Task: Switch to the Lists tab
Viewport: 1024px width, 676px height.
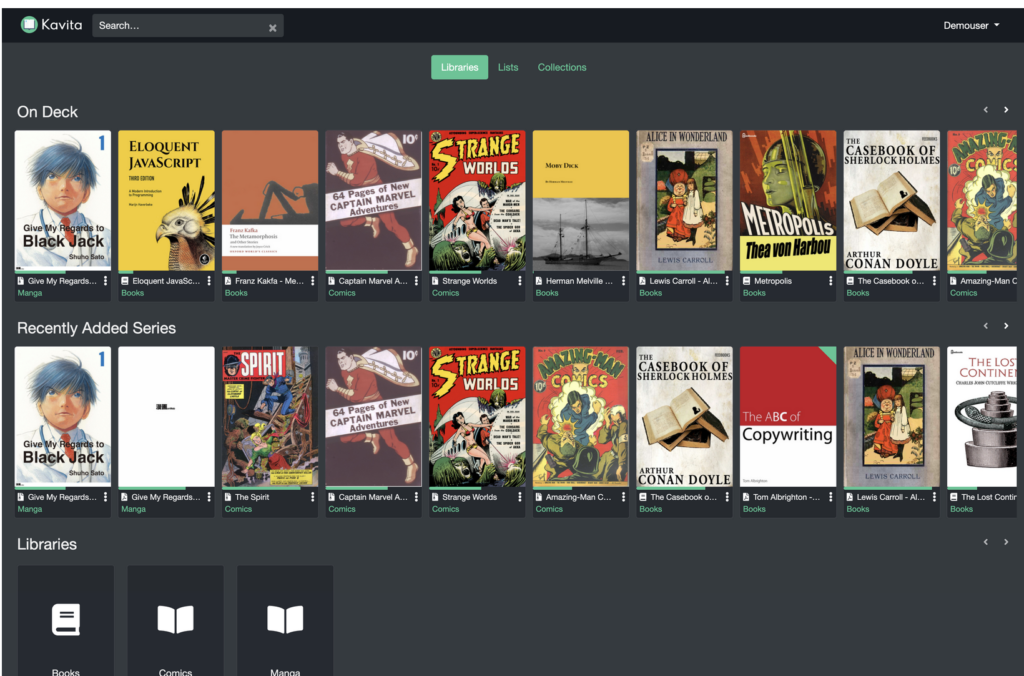Action: coord(508,67)
